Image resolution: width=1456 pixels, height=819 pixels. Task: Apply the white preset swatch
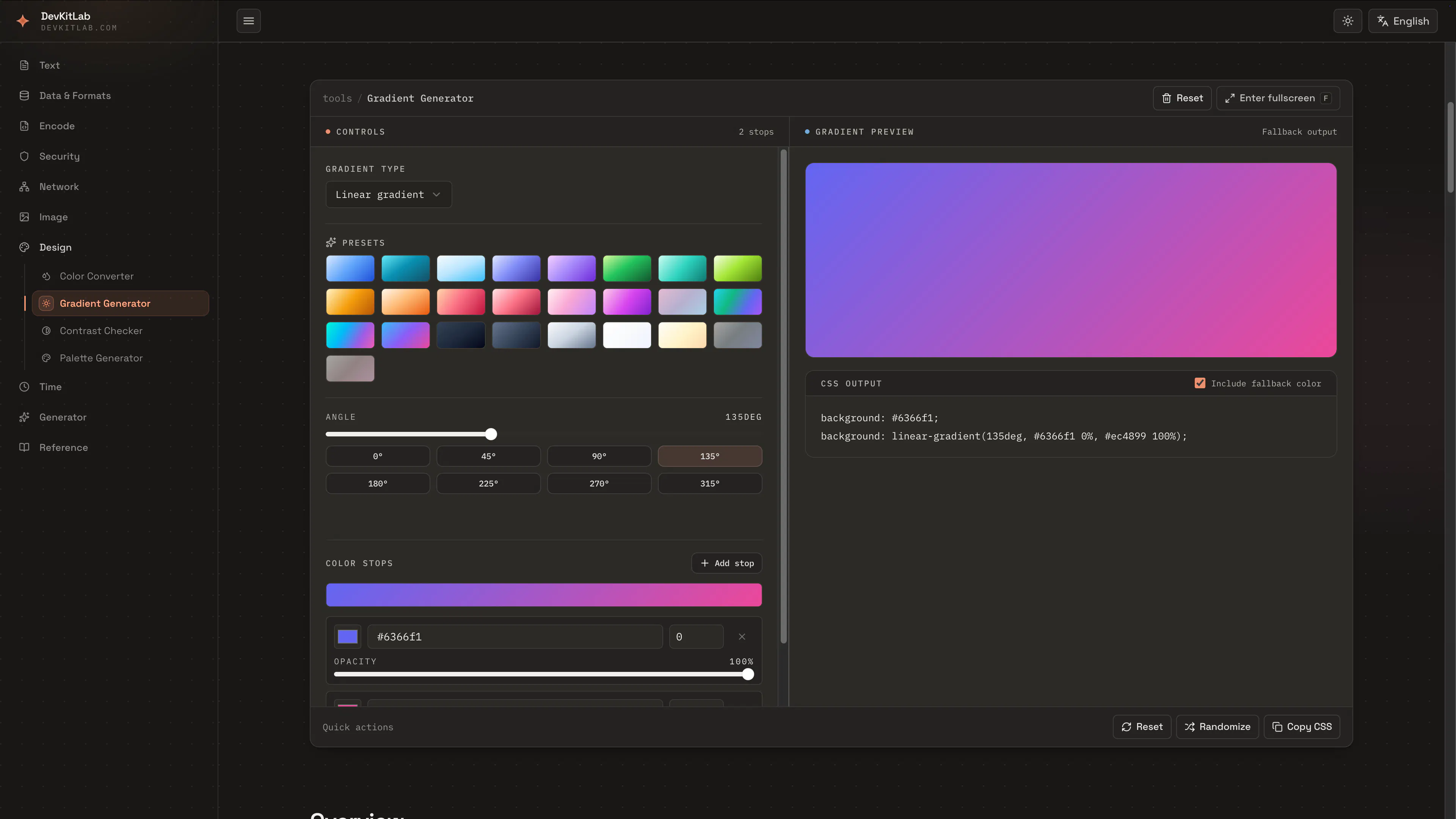(x=627, y=335)
